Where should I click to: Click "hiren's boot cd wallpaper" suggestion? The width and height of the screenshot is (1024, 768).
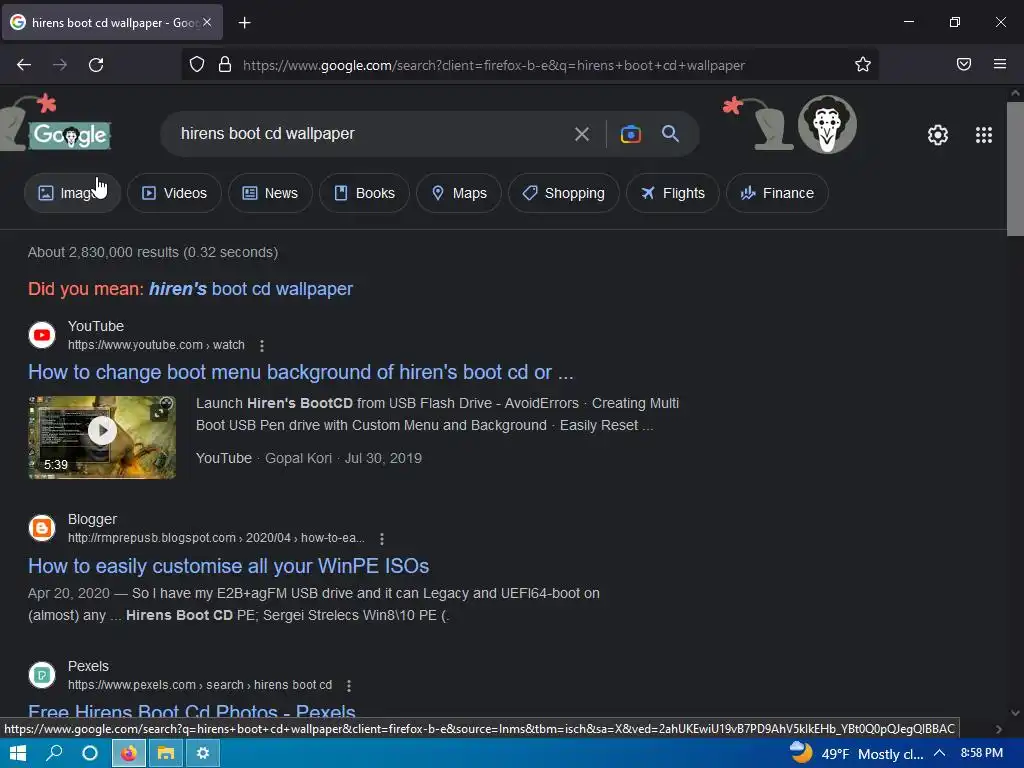[x=251, y=289]
